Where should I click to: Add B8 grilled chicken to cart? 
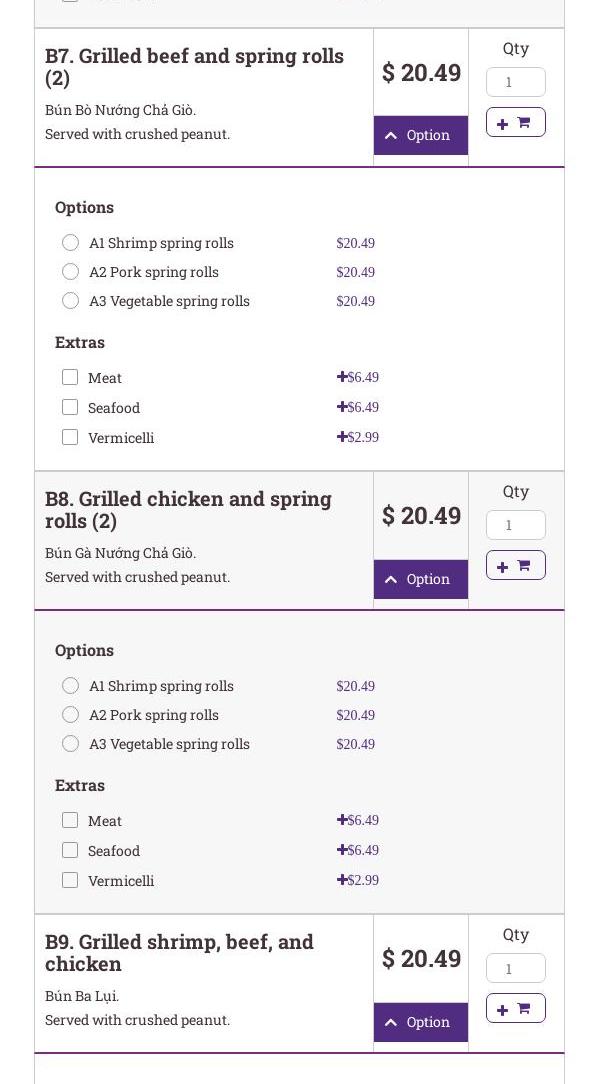coord(515,565)
